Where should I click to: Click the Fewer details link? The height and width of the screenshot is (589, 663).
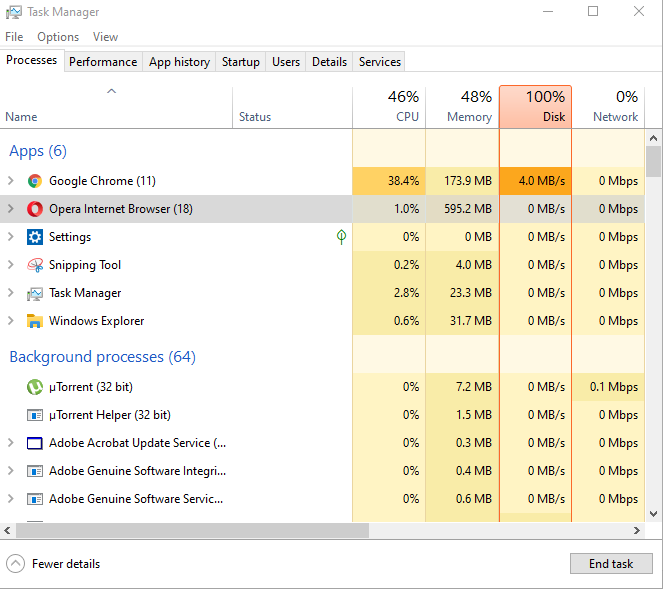(66, 564)
